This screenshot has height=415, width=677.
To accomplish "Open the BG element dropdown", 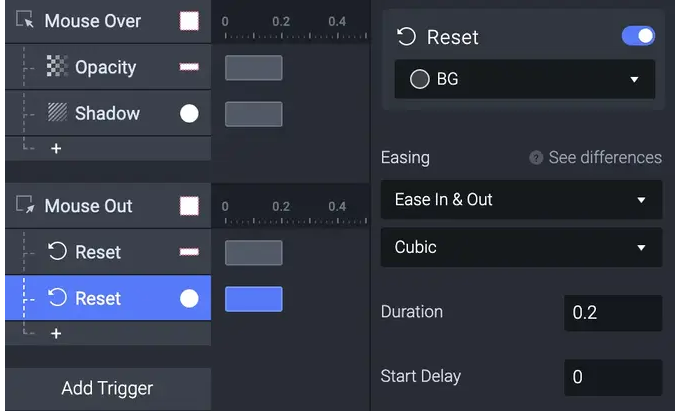I will click(x=525, y=79).
